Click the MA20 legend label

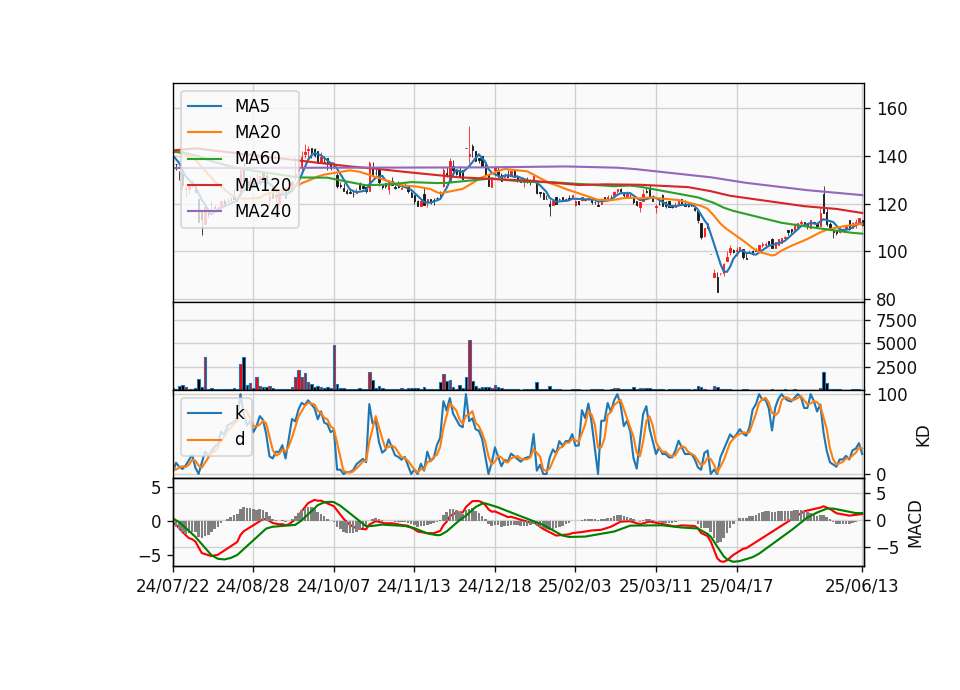pyautogui.click(x=257, y=132)
